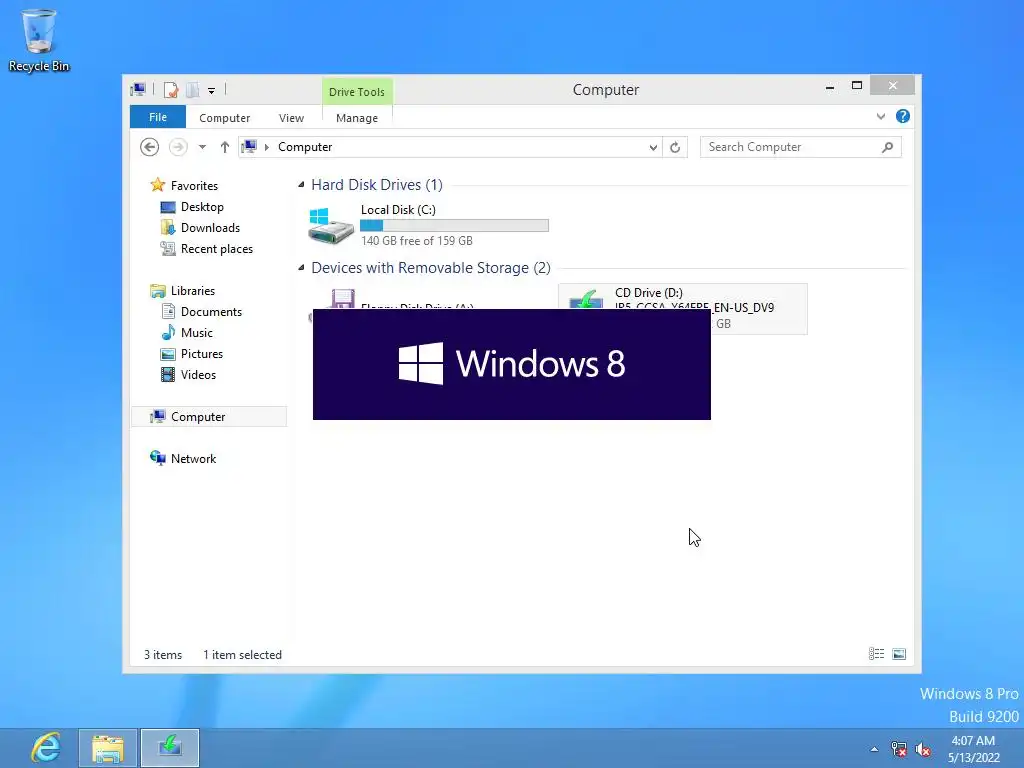The image size is (1024, 768).
Task: Select Computer in the navigation pane
Action: (209, 417)
